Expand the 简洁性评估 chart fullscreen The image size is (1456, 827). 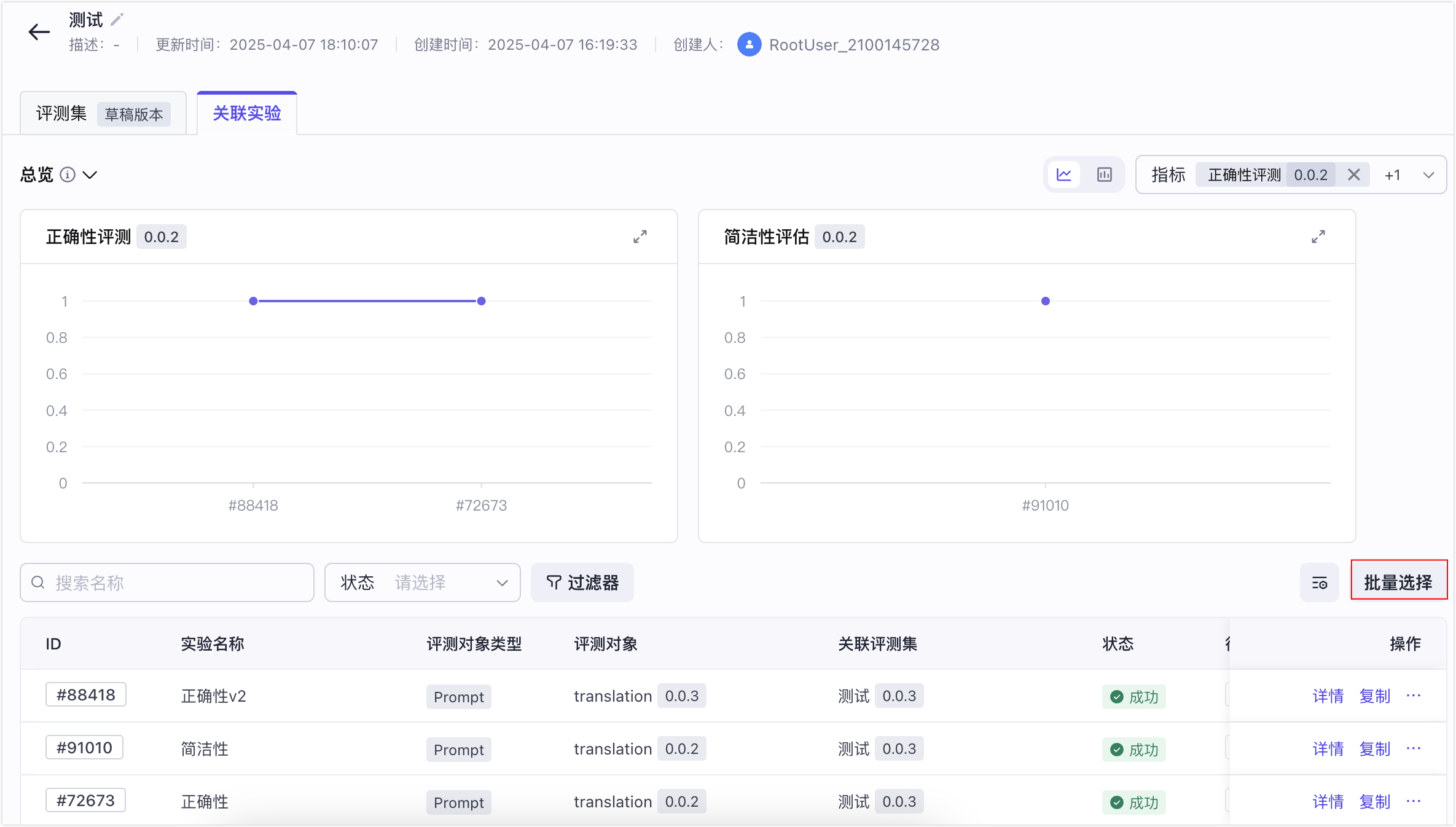(1318, 237)
